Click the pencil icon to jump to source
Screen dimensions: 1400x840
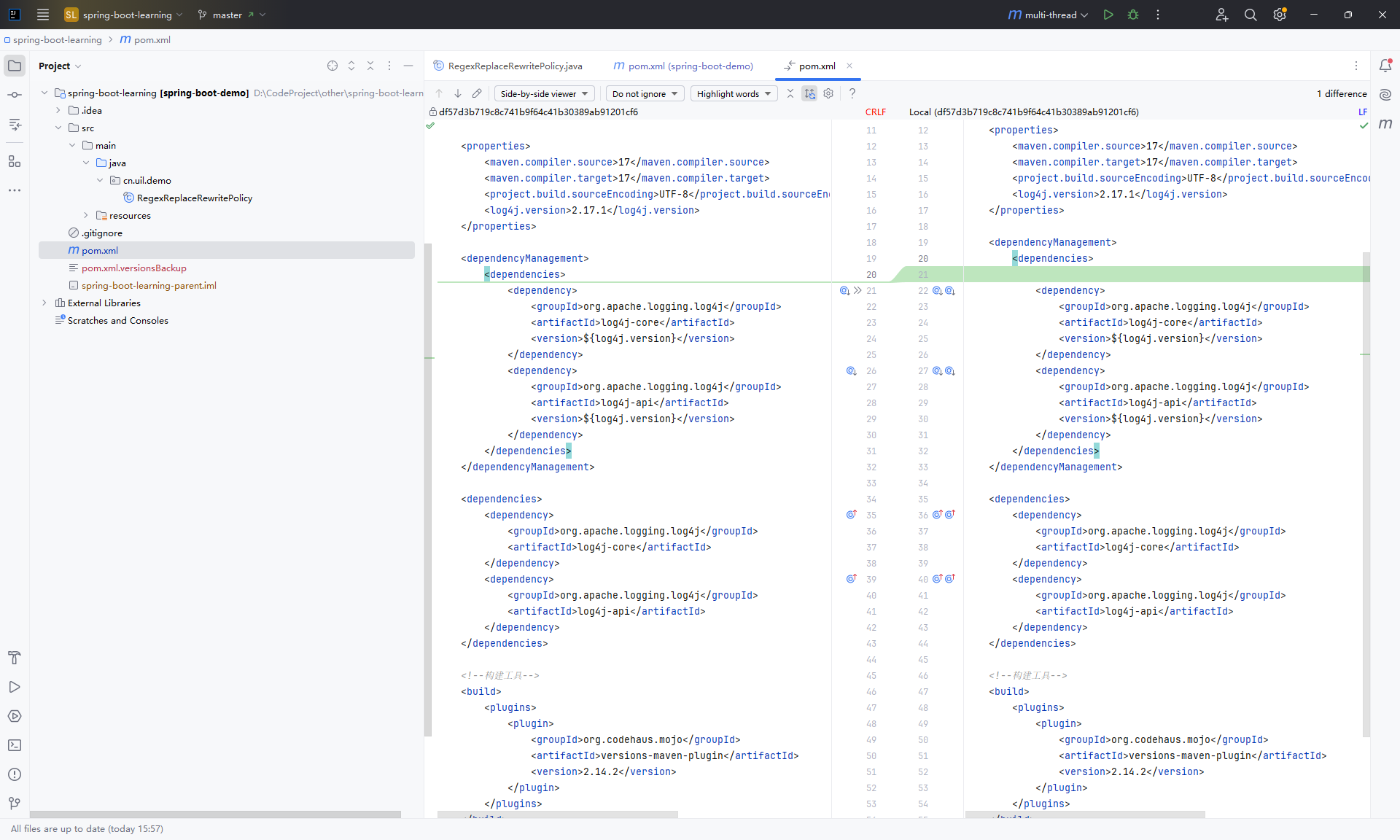click(x=477, y=93)
